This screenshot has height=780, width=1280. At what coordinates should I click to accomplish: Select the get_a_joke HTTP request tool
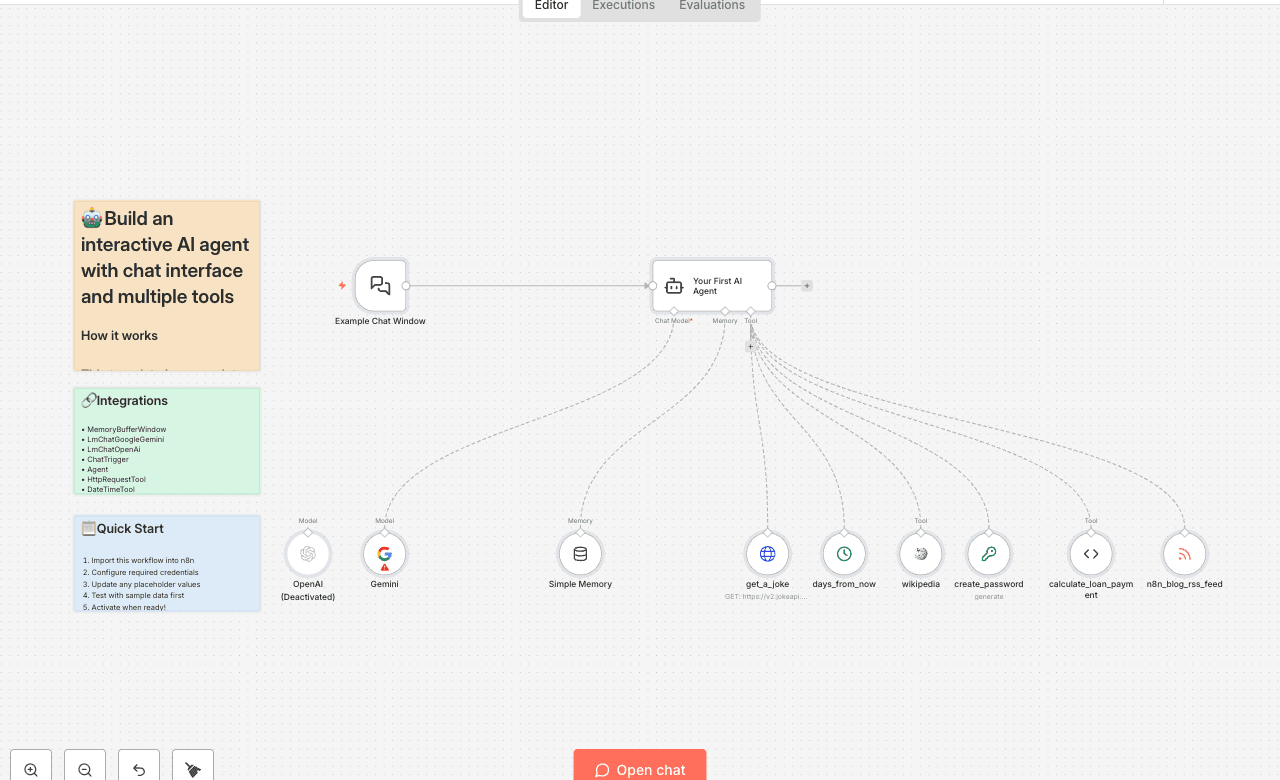coord(767,553)
